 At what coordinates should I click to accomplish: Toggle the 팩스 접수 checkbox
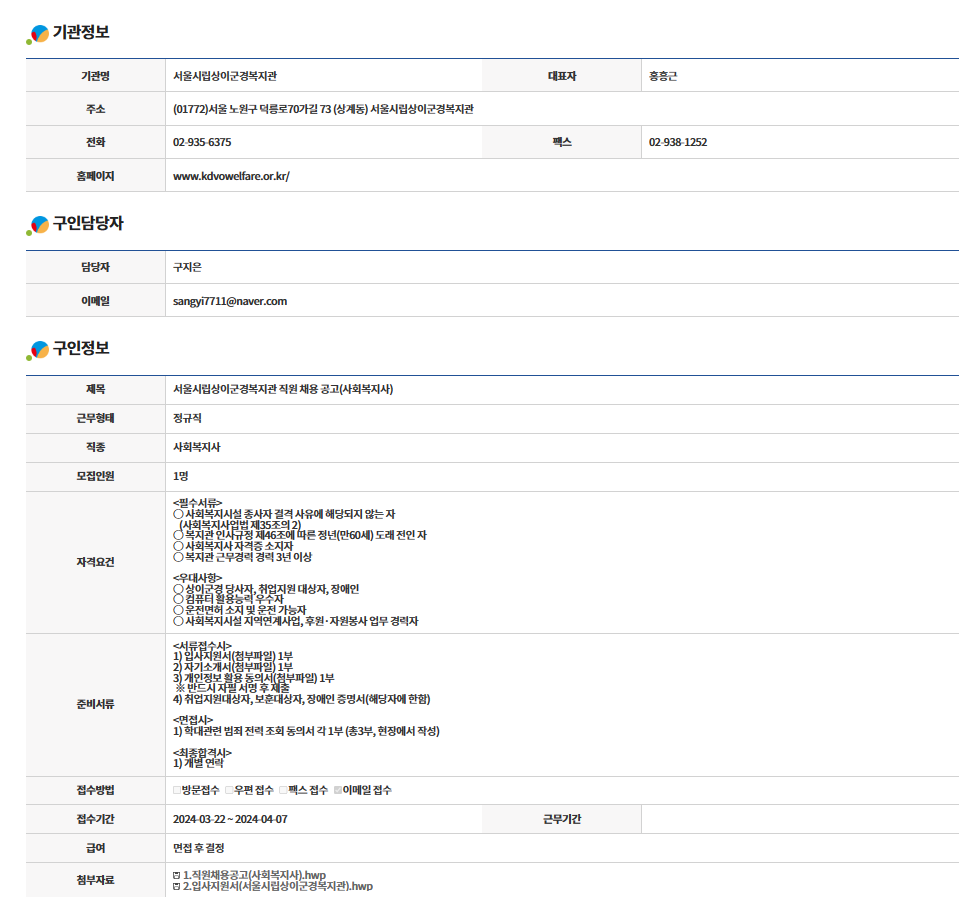tap(283, 790)
